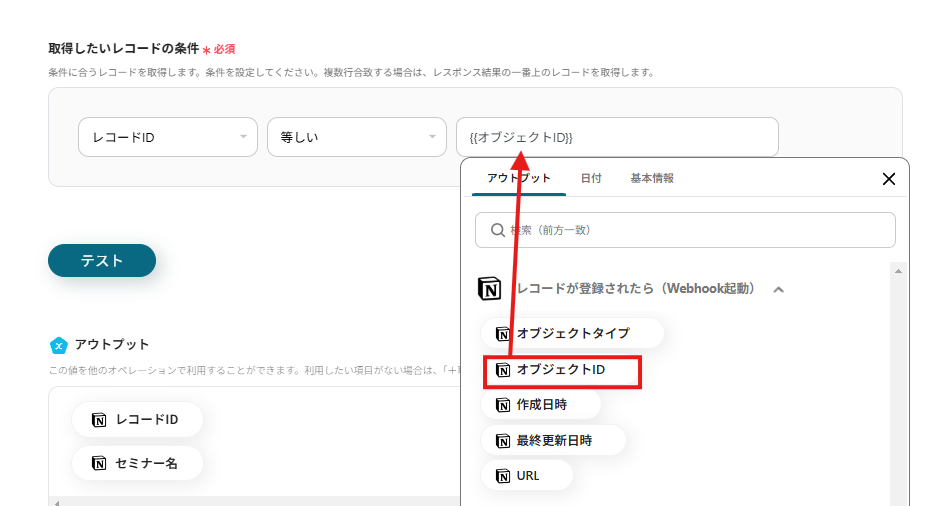Click the blue アウトプット section icon
926x506 pixels.
point(58,345)
